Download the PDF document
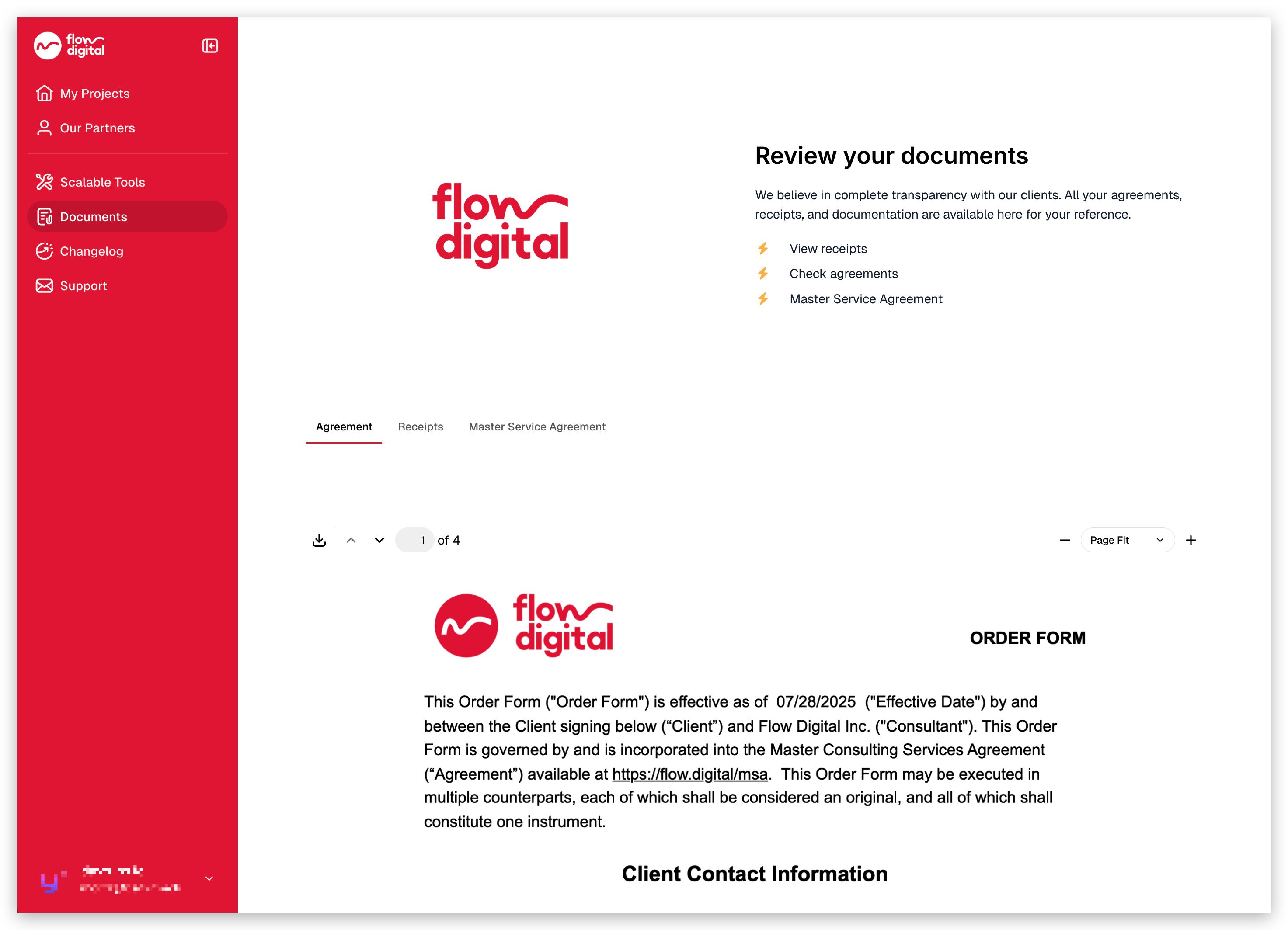This screenshot has height=930, width=1288. [x=319, y=540]
